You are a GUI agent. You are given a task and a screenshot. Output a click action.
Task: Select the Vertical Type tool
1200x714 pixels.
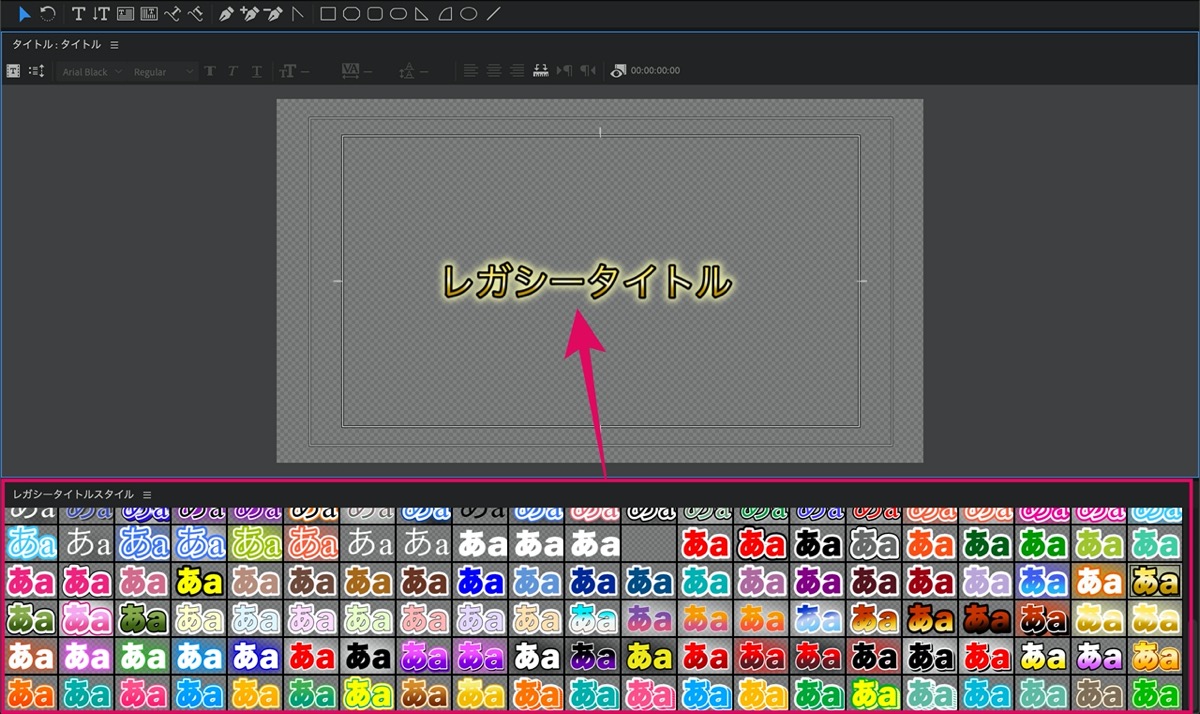[x=101, y=14]
